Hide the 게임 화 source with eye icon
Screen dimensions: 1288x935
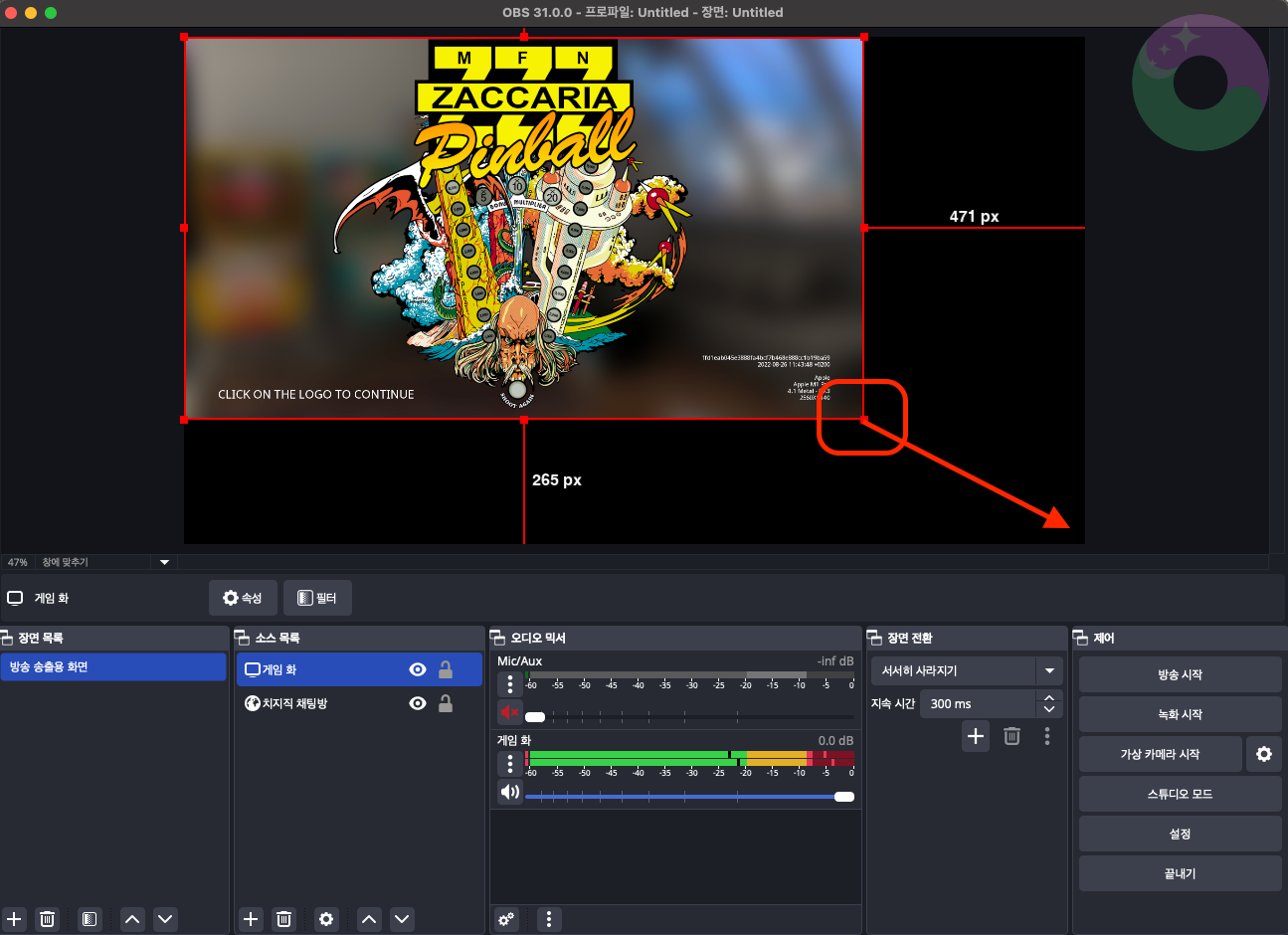click(418, 669)
